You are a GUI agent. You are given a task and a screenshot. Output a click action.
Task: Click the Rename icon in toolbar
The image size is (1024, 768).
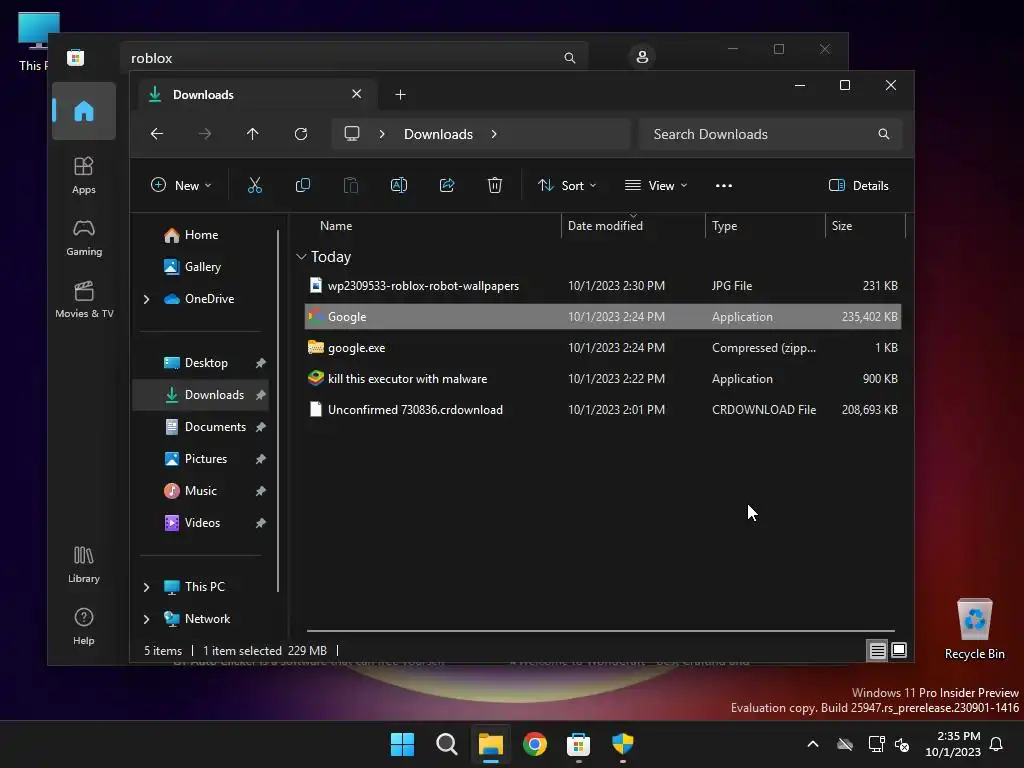(x=399, y=185)
